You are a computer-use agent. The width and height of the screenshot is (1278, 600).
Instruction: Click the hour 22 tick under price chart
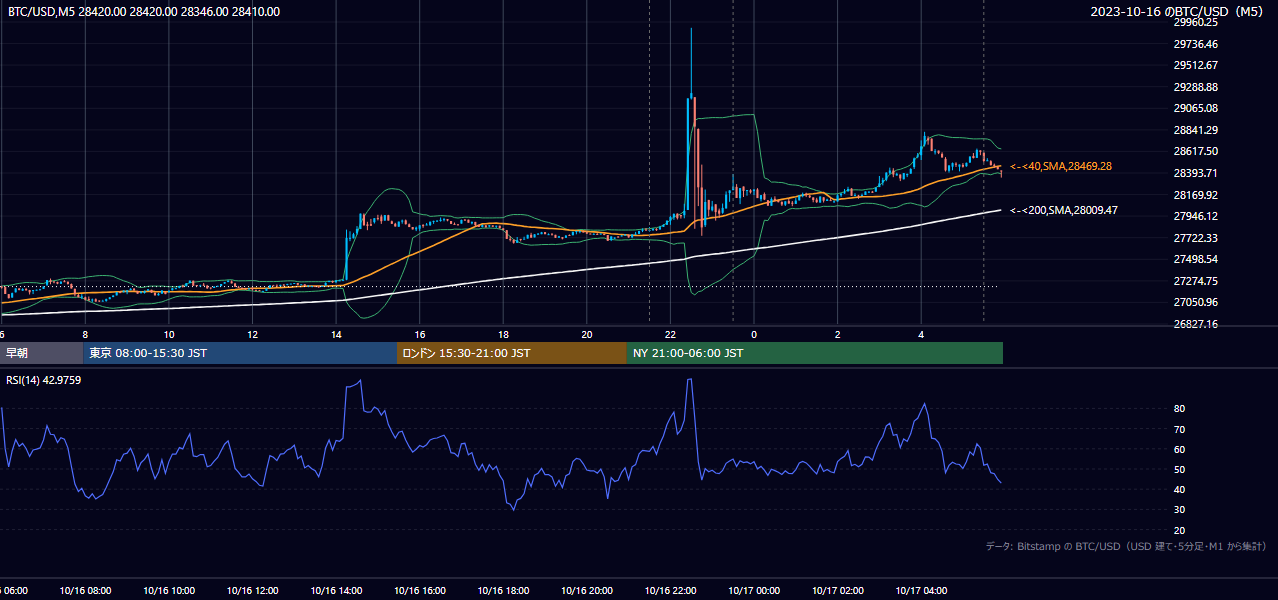coord(670,334)
